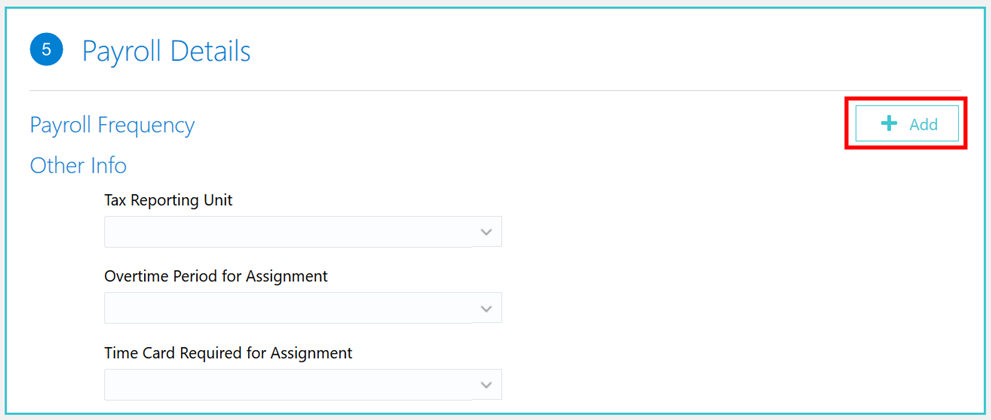Click blank space right of Payroll Details title
The image size is (991, 420).
(x=600, y=50)
